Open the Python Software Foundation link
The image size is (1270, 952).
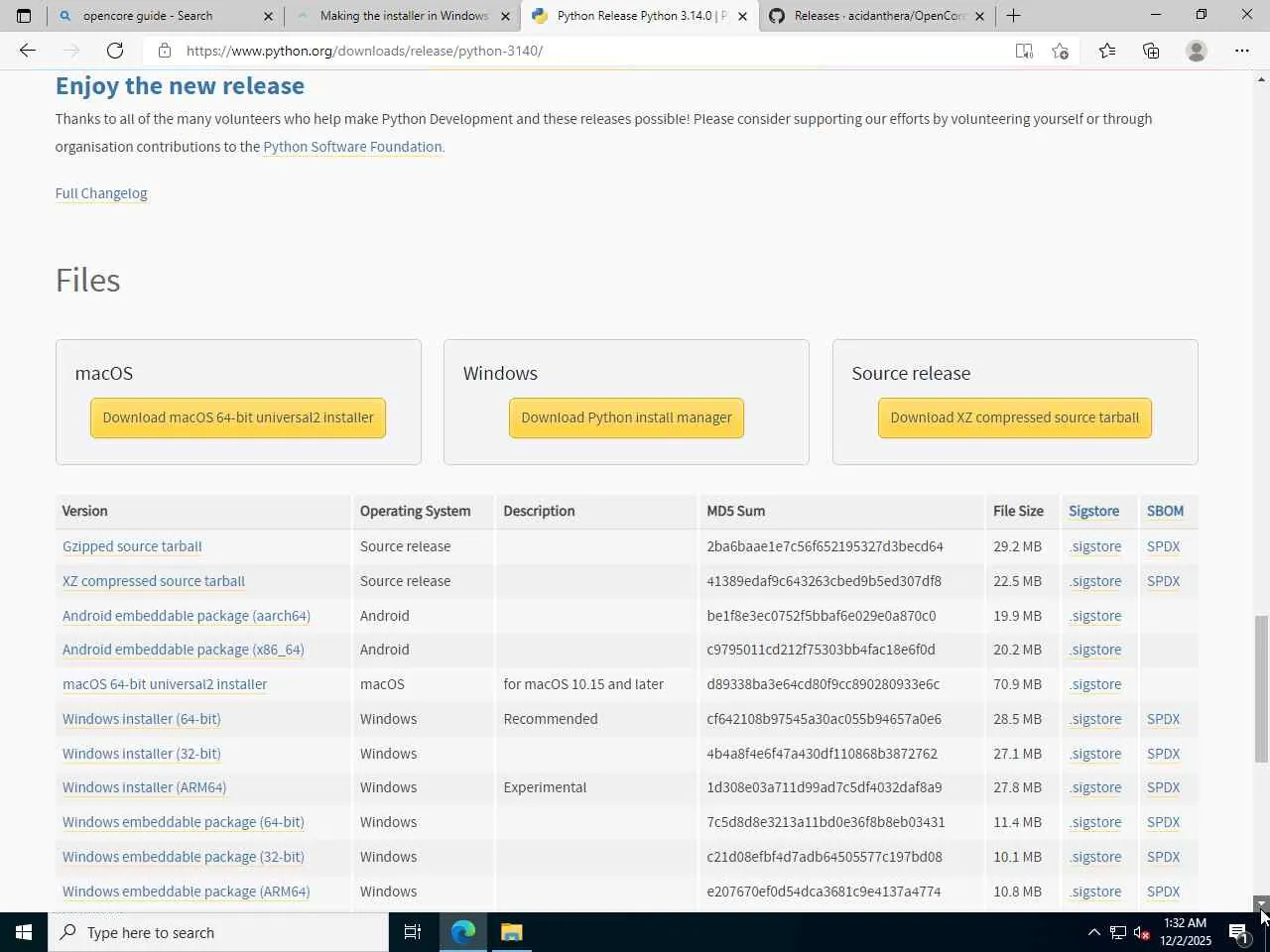point(352,147)
